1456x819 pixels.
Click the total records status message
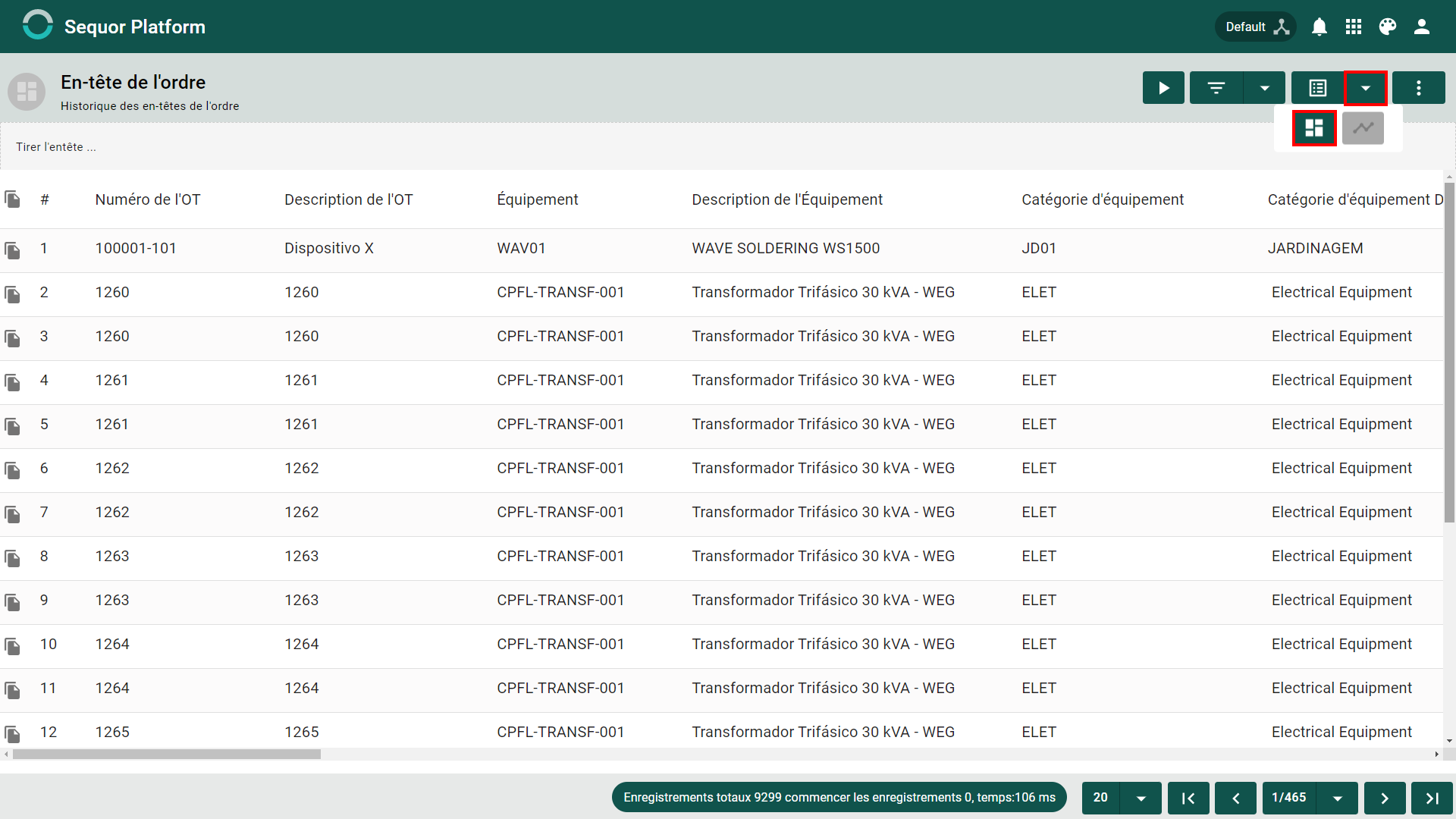[839, 798]
